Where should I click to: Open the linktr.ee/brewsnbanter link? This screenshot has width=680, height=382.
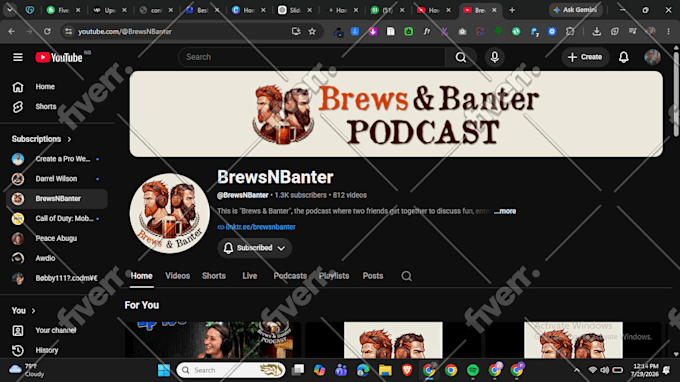[x=260, y=227]
